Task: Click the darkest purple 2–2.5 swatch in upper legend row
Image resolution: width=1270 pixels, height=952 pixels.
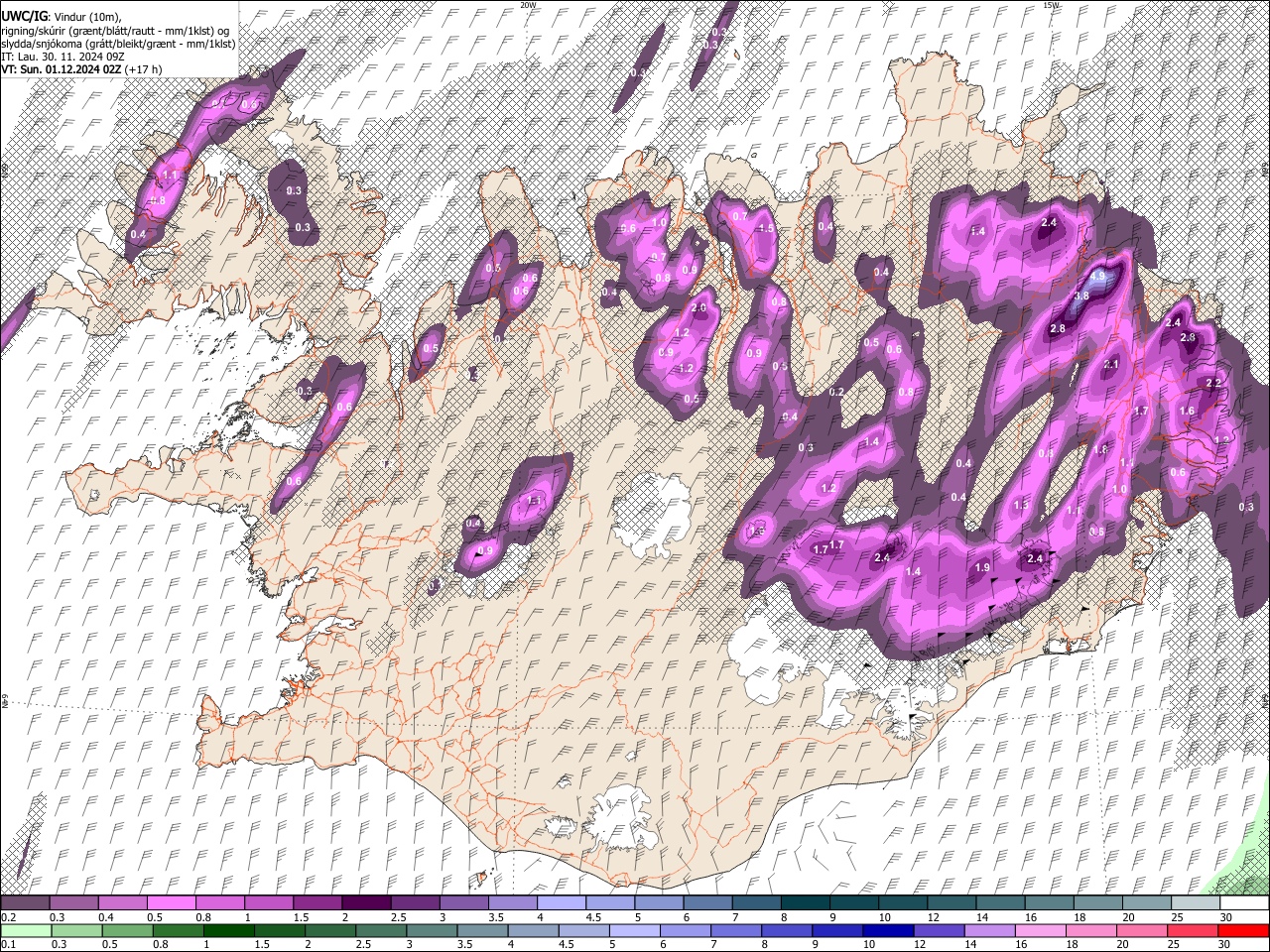Action: [x=365, y=903]
